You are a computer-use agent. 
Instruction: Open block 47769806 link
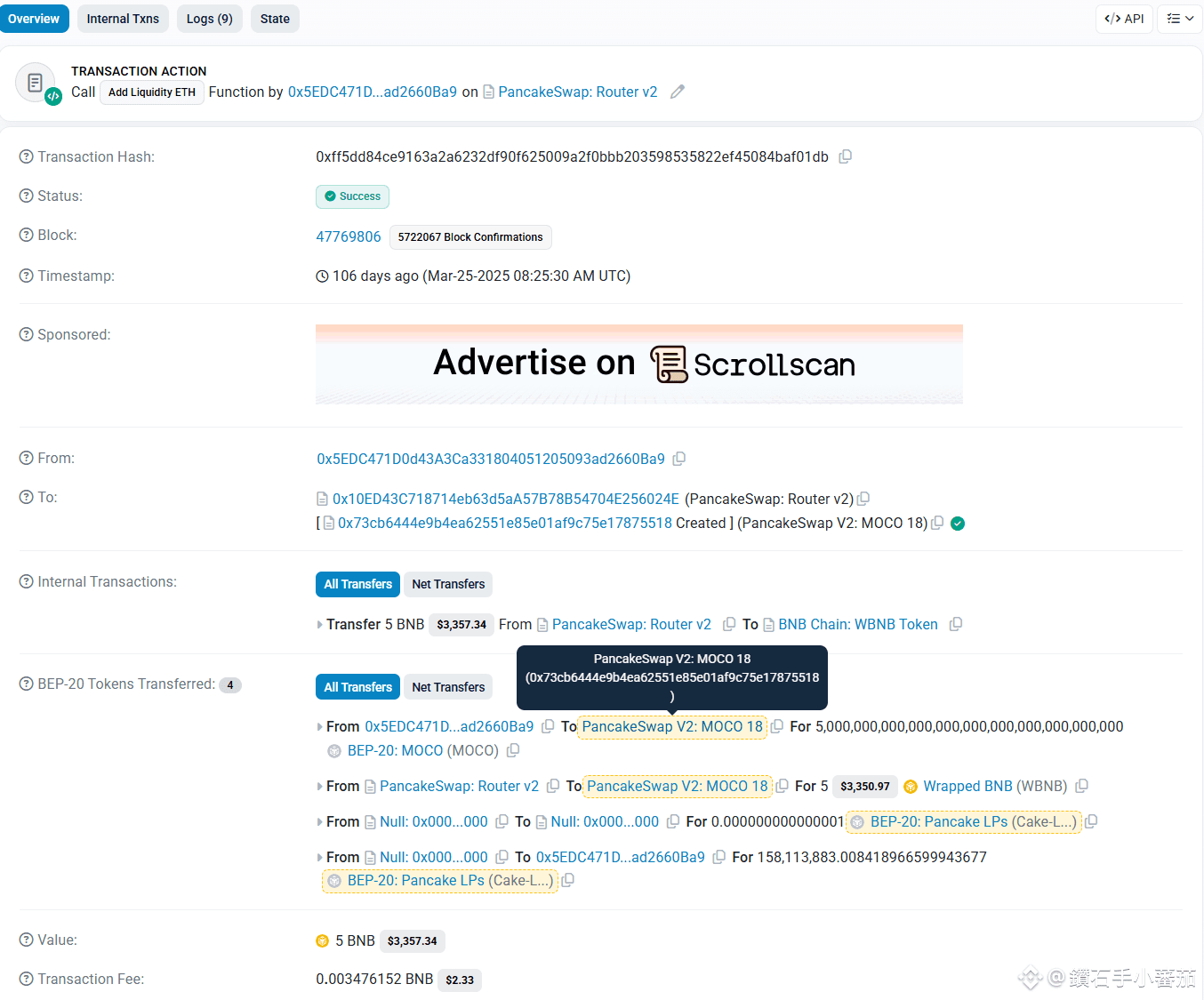[349, 236]
